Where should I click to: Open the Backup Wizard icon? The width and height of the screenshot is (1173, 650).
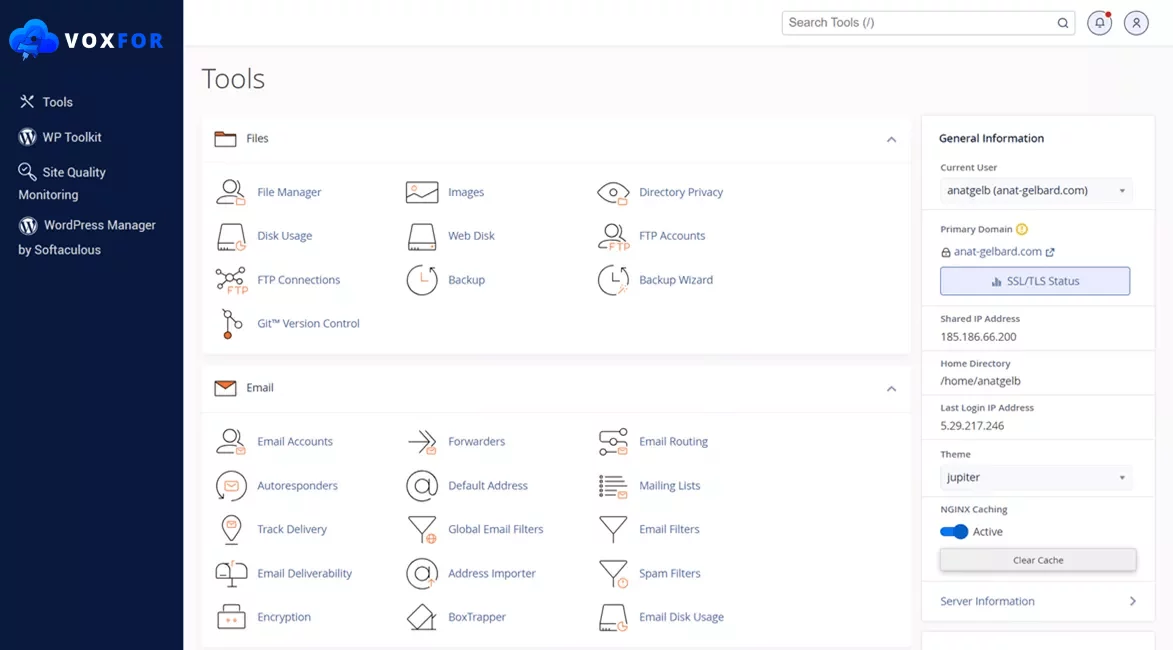tap(613, 280)
